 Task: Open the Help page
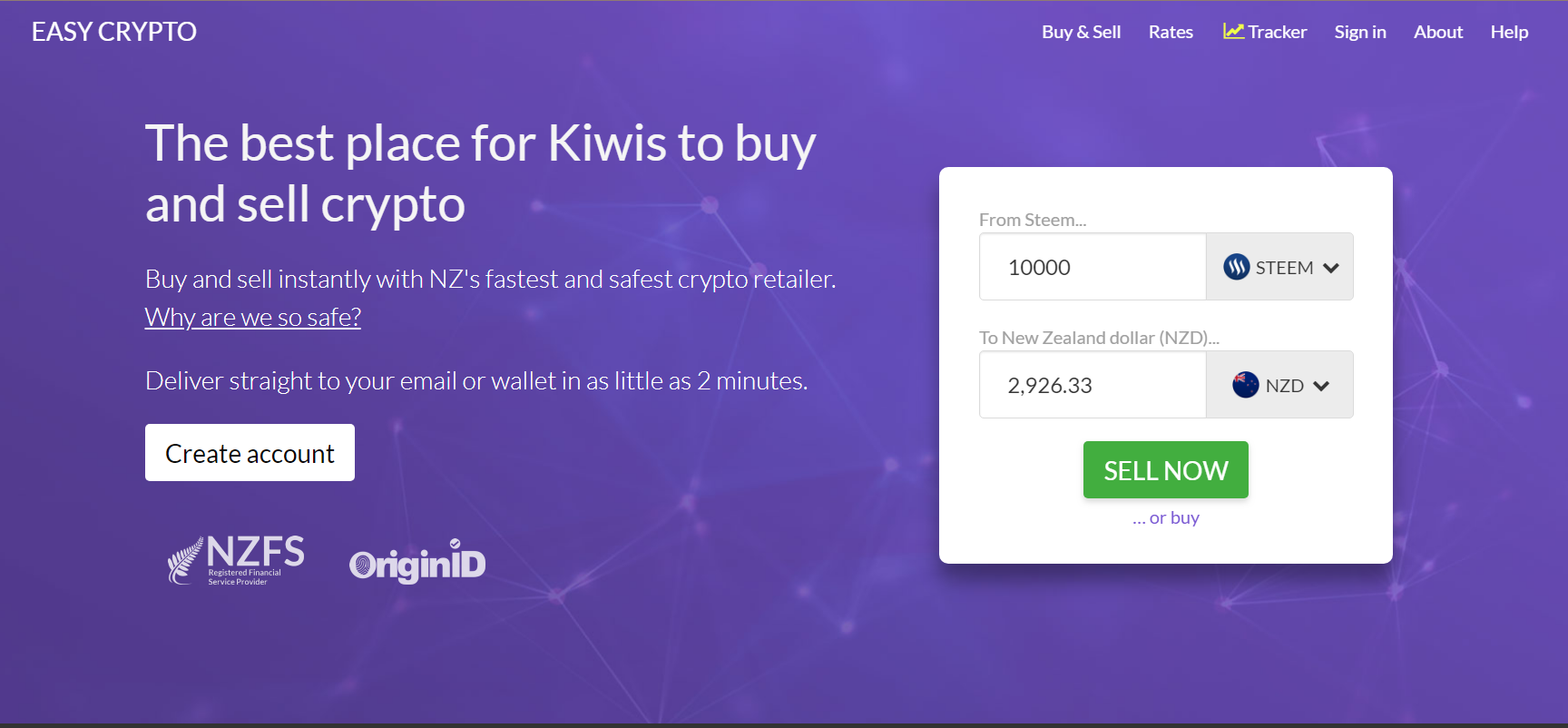point(1509,32)
